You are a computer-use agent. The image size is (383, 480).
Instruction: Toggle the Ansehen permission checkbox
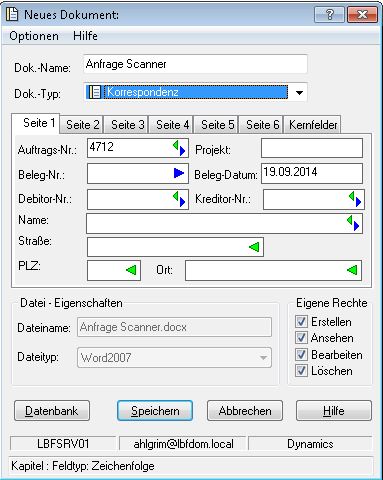pos(301,338)
